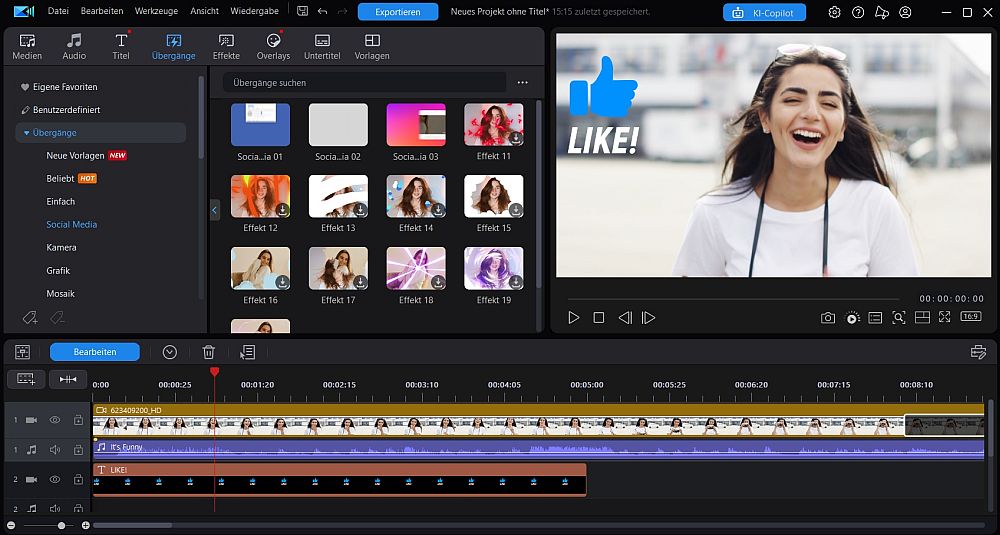Open the Datei menu
The height and width of the screenshot is (535, 1000).
click(x=58, y=11)
